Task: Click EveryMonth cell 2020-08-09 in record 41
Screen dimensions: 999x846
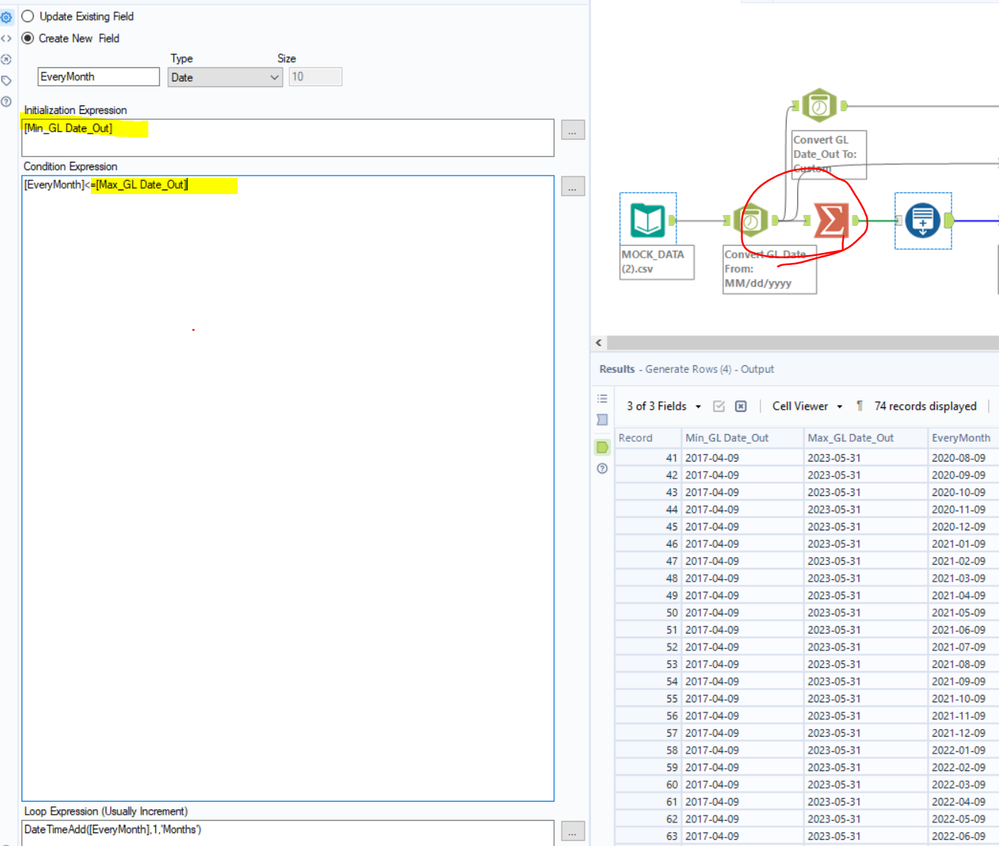Action: click(963, 458)
